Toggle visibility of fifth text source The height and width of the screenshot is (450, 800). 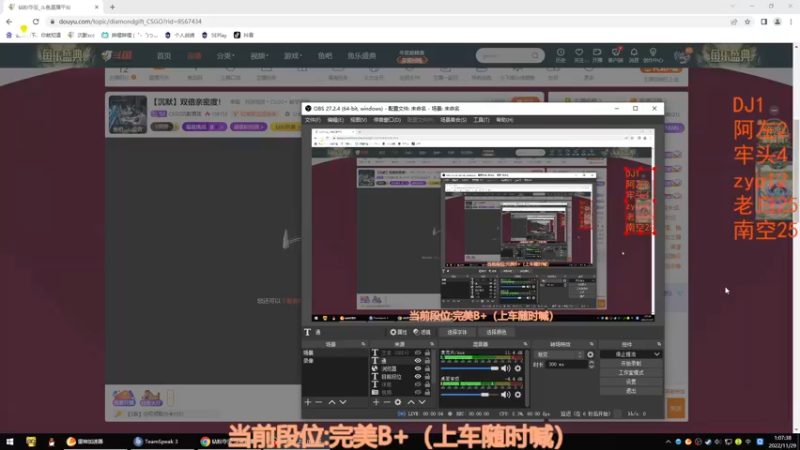click(x=418, y=384)
